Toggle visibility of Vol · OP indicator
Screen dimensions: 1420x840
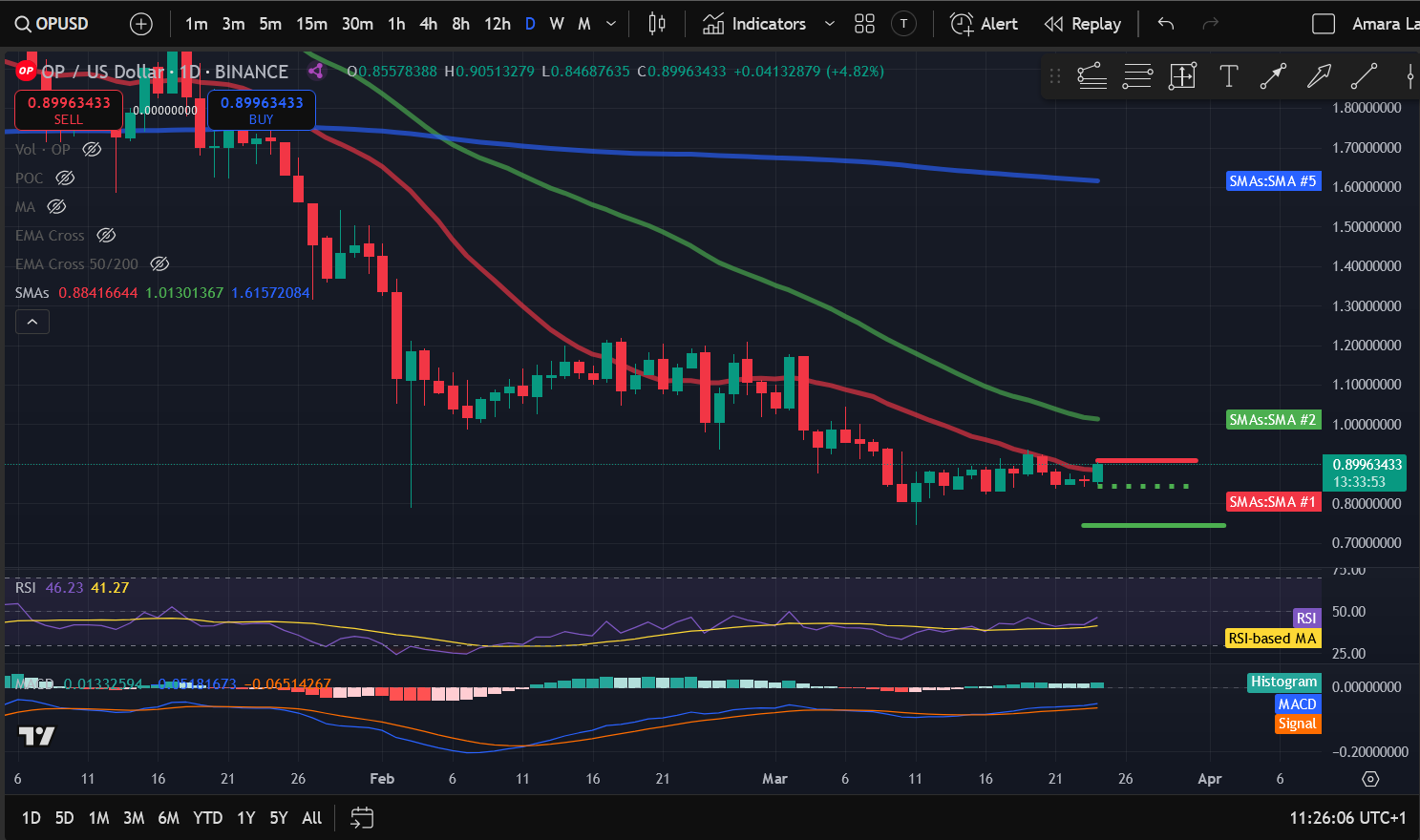[92, 149]
